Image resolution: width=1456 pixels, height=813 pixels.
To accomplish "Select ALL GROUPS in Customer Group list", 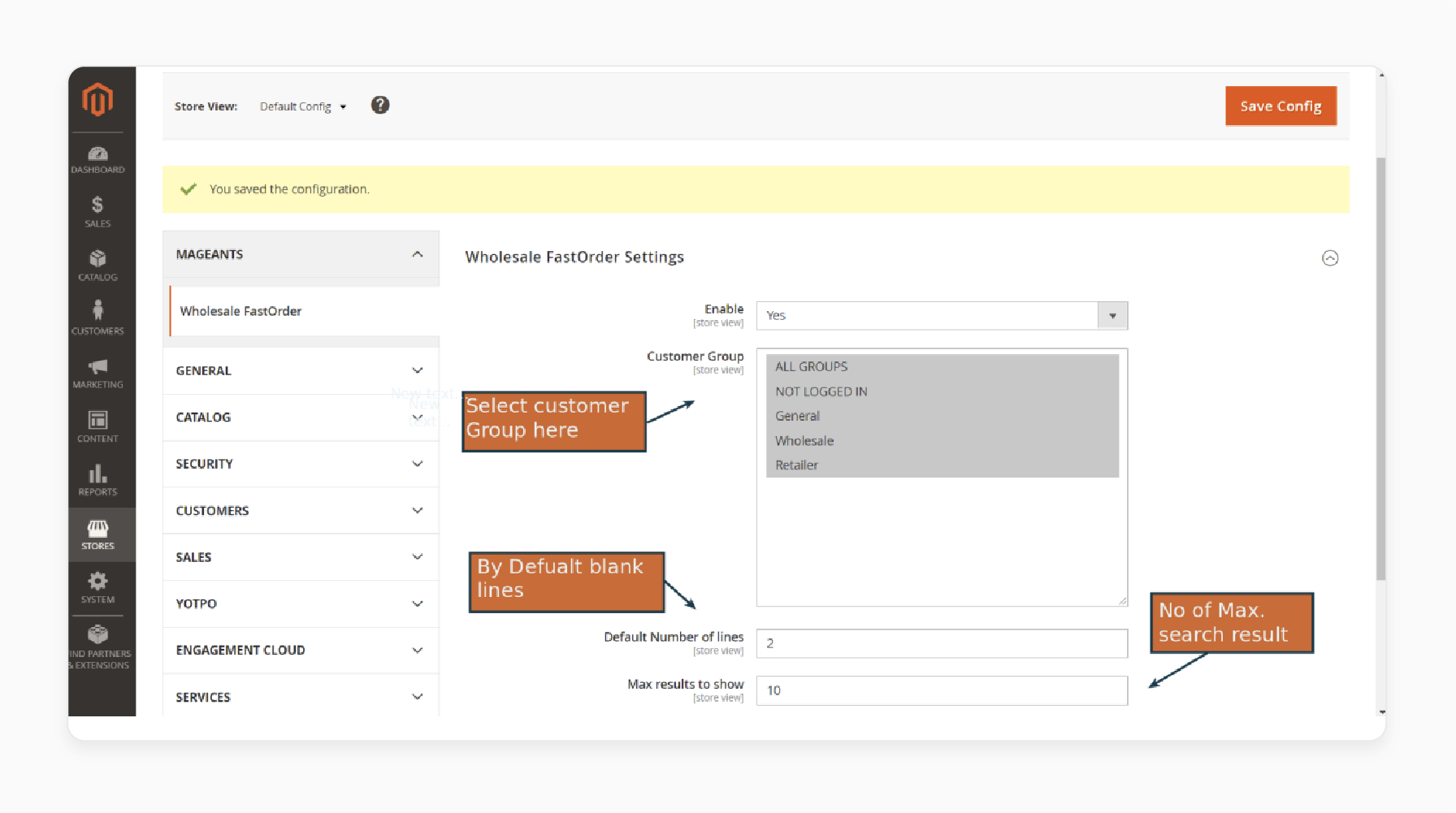I will pyautogui.click(x=942, y=366).
